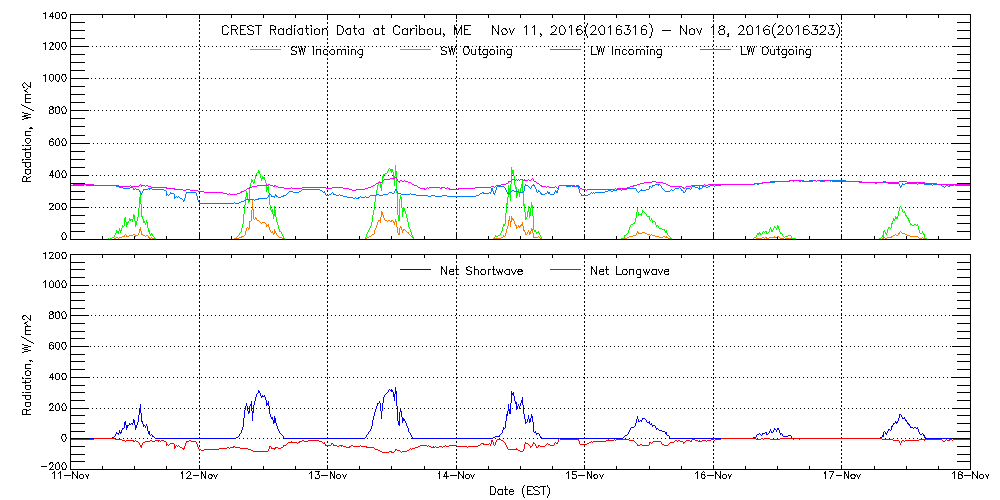
Task: Click the date range 'Nov 11, 2016(2016316)' in the title
Action: (x=572, y=31)
